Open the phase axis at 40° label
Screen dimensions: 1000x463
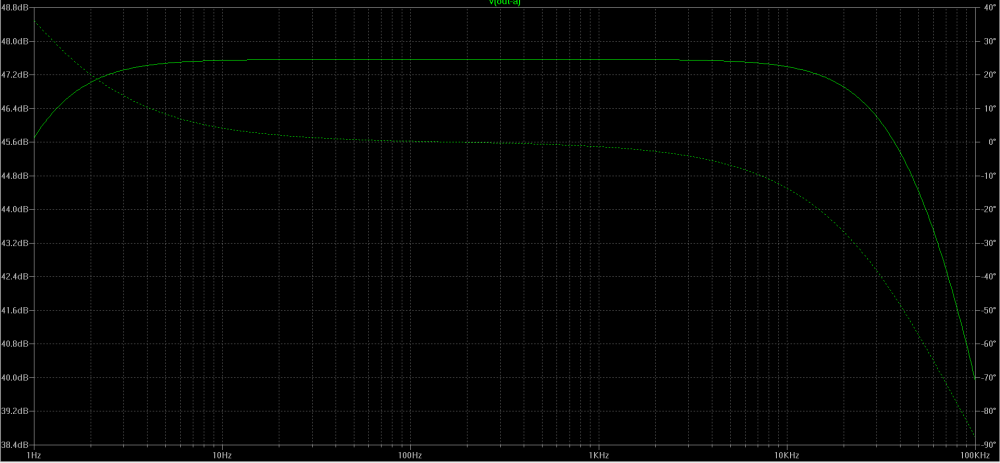point(988,8)
